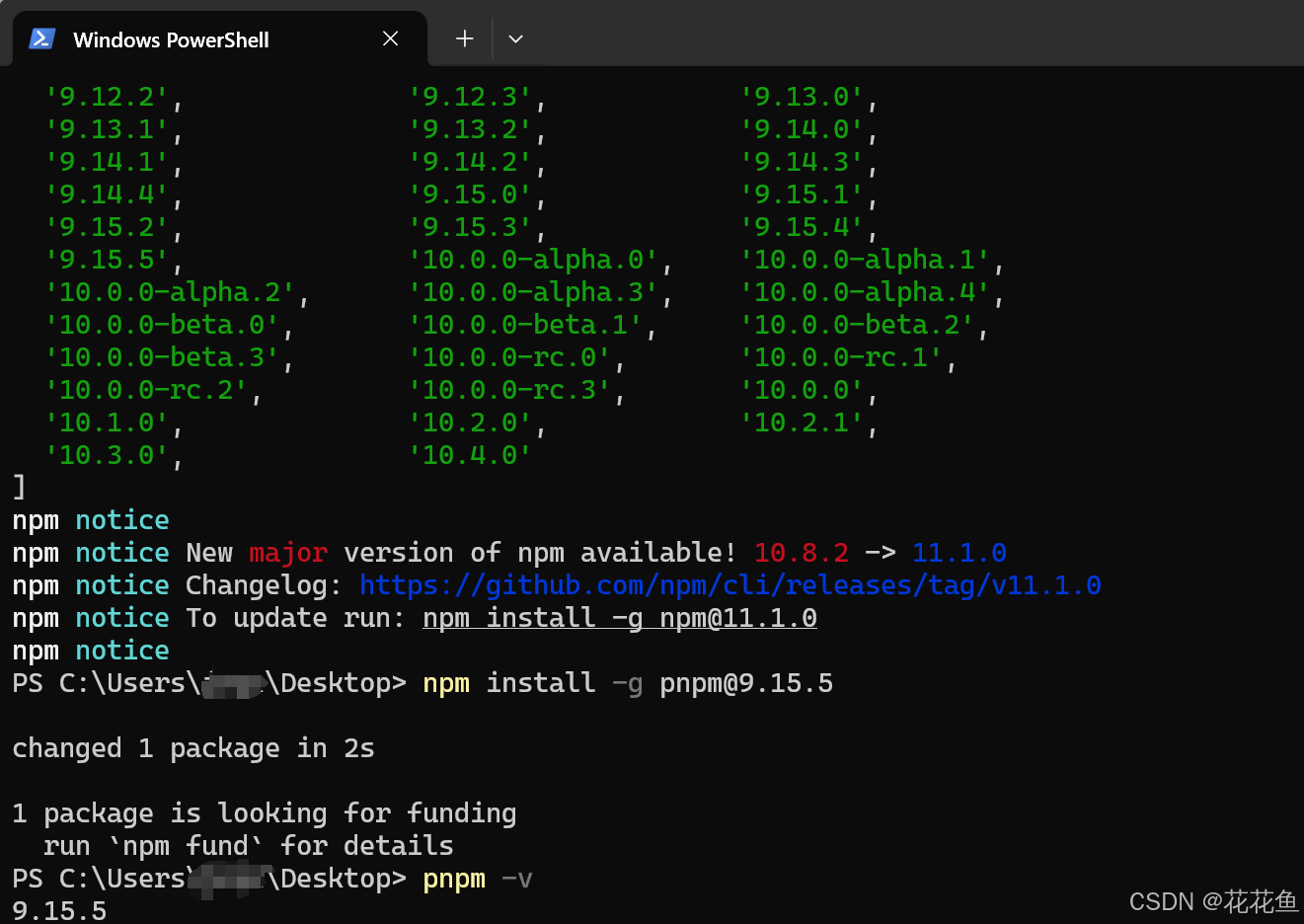This screenshot has width=1304, height=924.
Task: Click the '10.4.0' version entry
Action: 470,455
